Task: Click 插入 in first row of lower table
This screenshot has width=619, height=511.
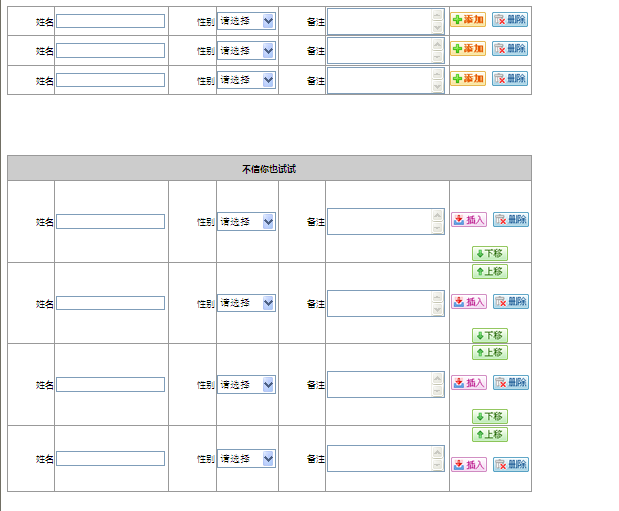Action: (469, 220)
